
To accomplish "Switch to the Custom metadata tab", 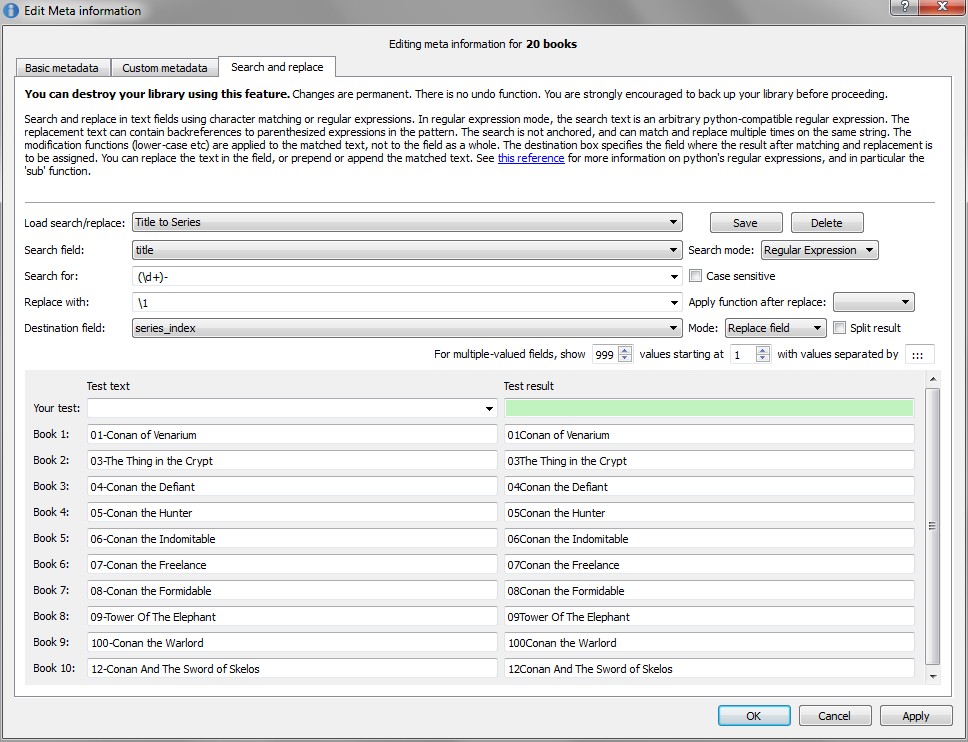I will click(165, 68).
